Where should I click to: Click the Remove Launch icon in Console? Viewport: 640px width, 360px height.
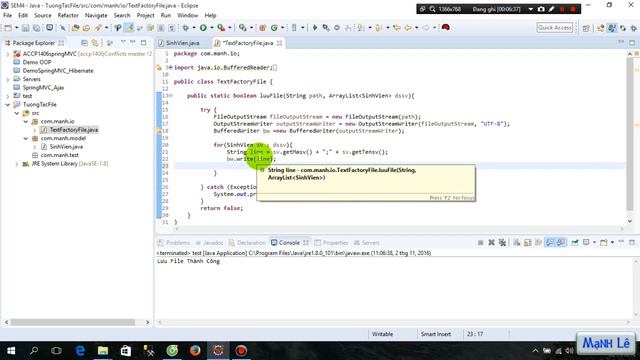click(491, 242)
